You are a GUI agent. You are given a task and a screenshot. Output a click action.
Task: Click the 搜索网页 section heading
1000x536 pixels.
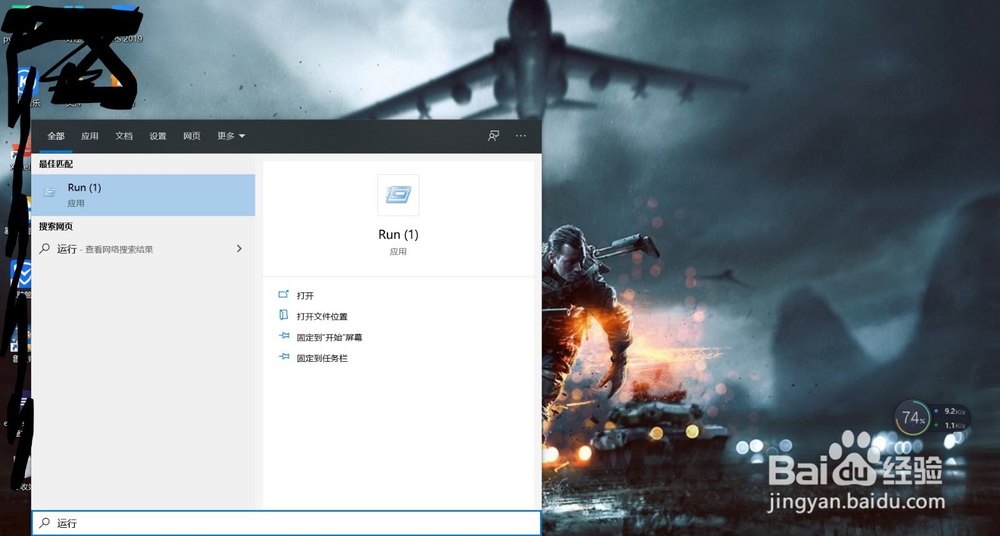click(55, 227)
